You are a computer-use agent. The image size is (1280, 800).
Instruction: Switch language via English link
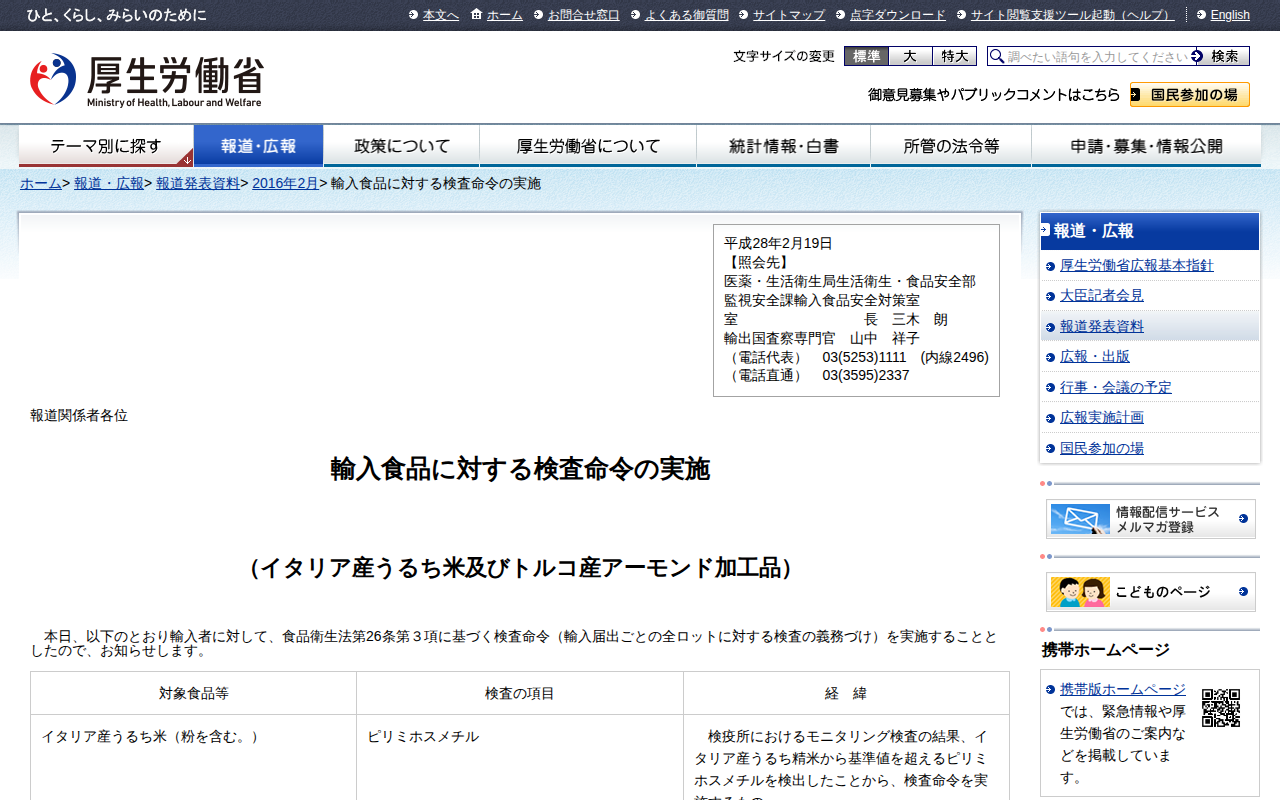(1229, 15)
